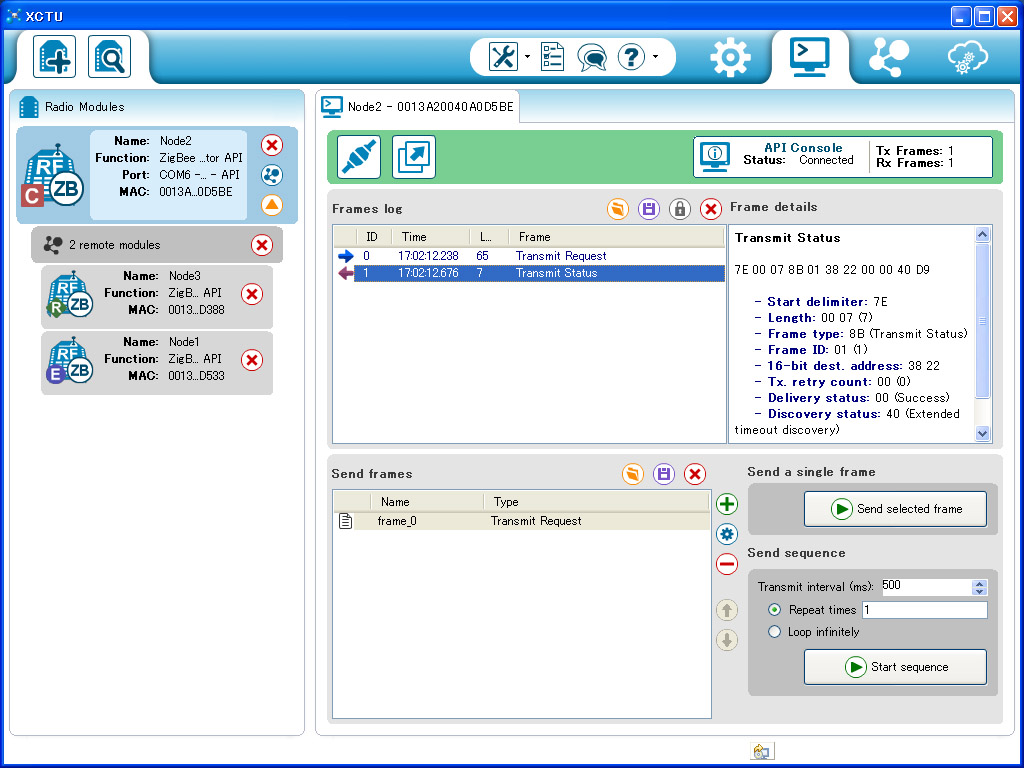
Task: Sort frames log by Frame column
Action: [617, 237]
